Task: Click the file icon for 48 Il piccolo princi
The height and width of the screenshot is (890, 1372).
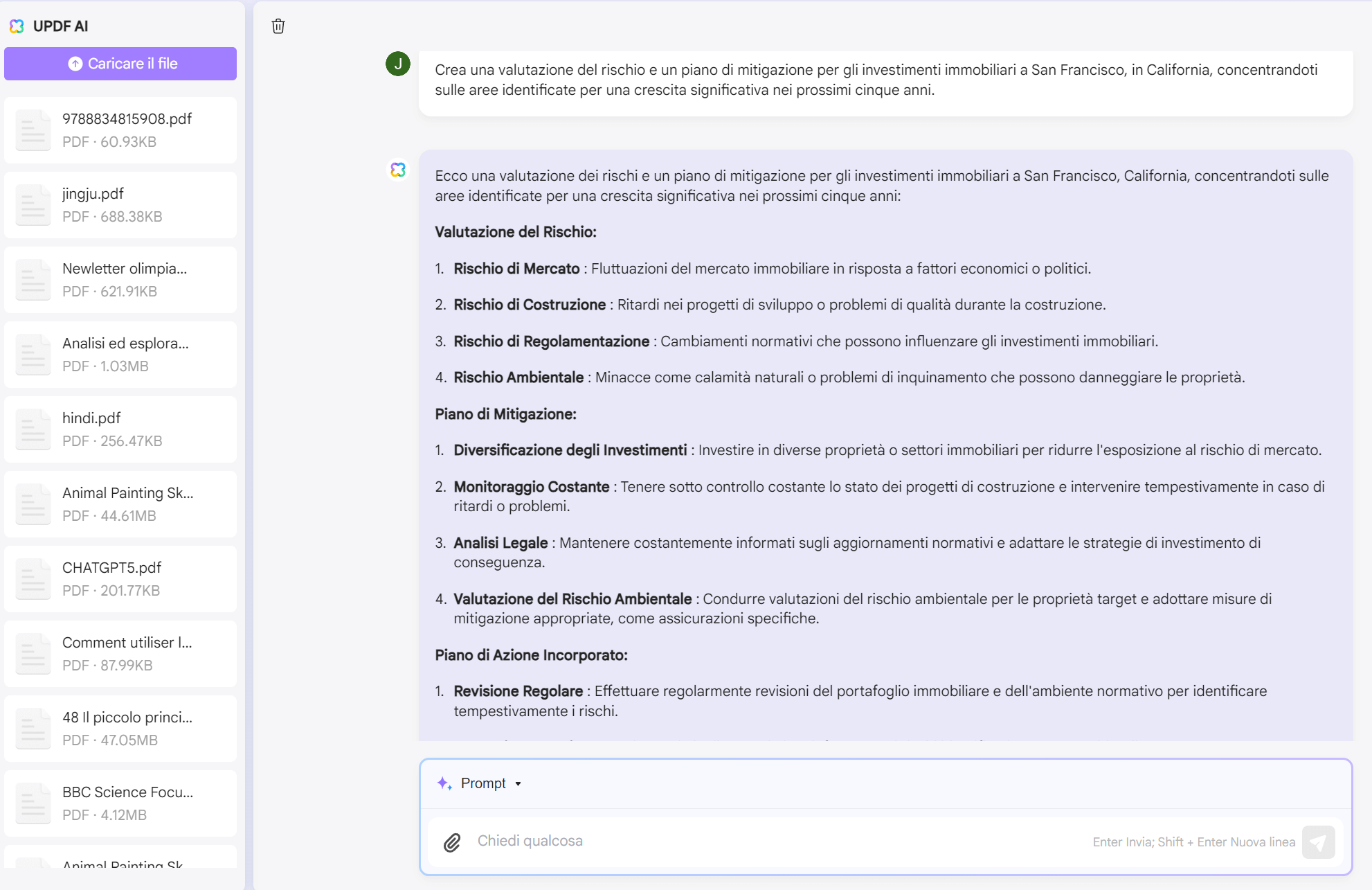Action: pos(33,729)
